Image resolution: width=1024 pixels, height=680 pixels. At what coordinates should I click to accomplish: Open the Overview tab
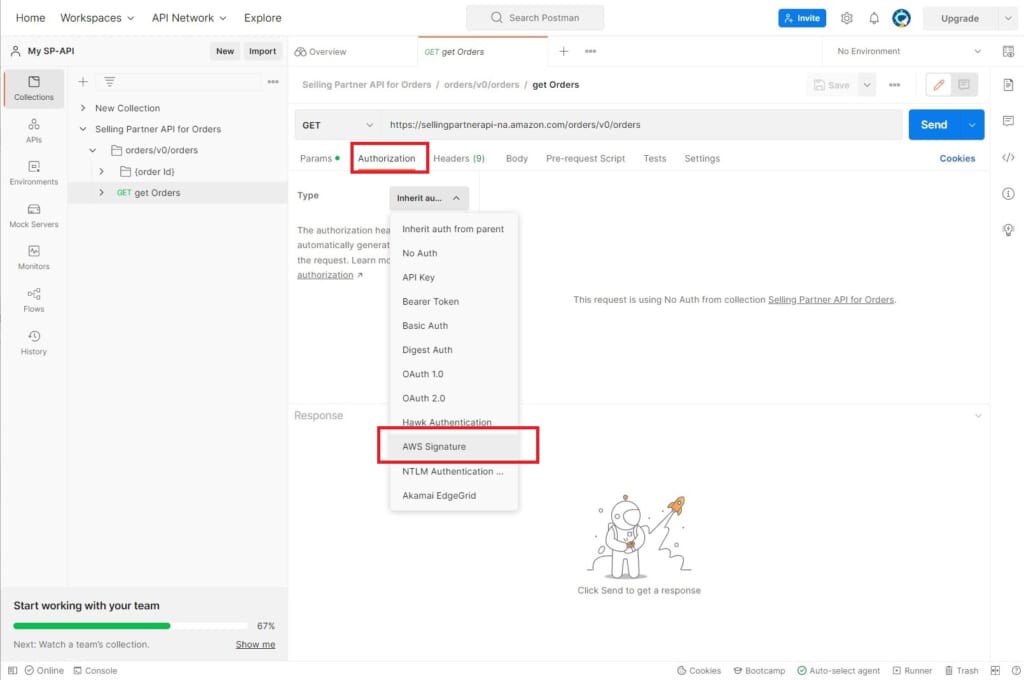click(x=321, y=52)
